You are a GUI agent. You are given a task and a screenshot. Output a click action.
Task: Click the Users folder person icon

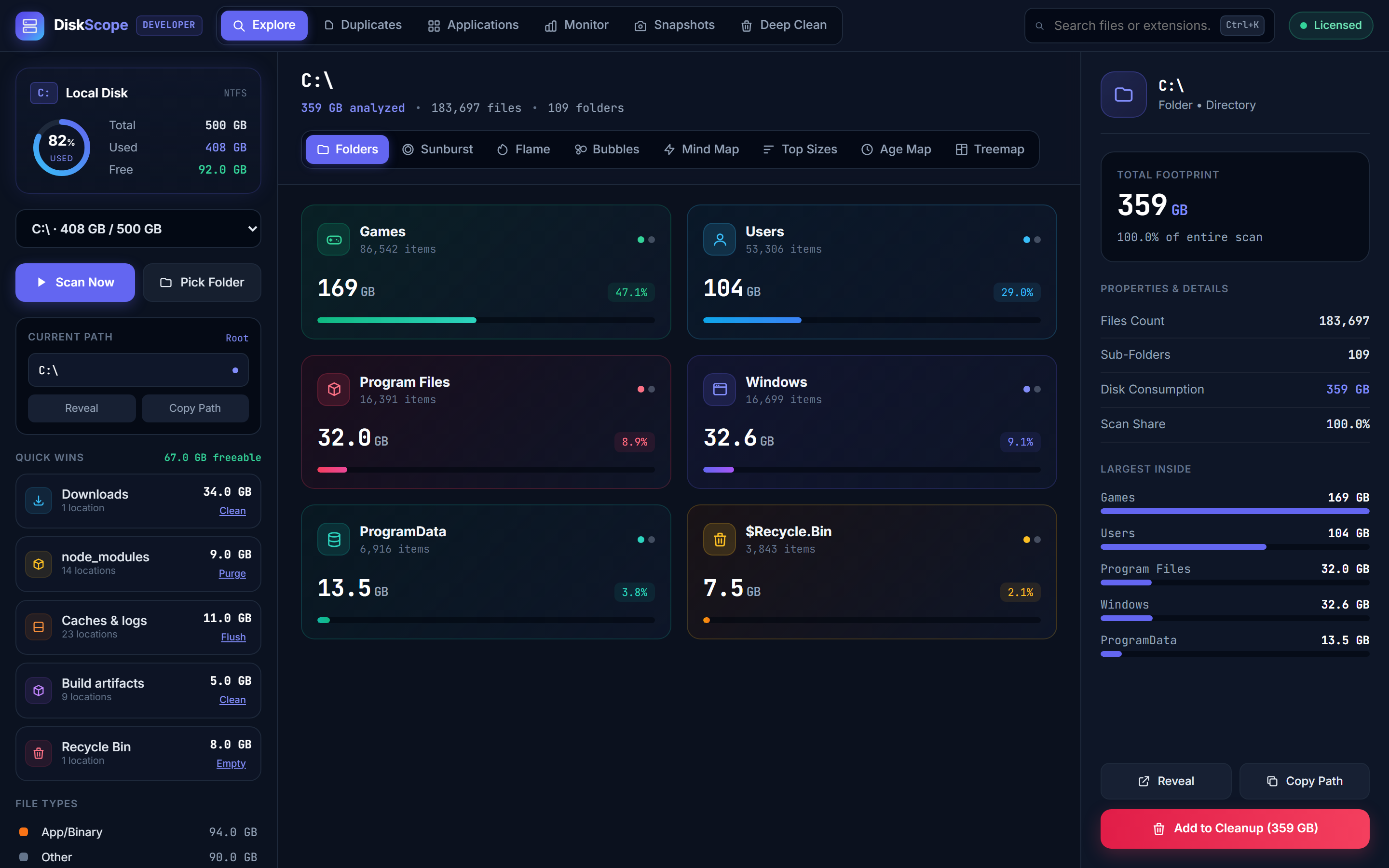tap(719, 239)
